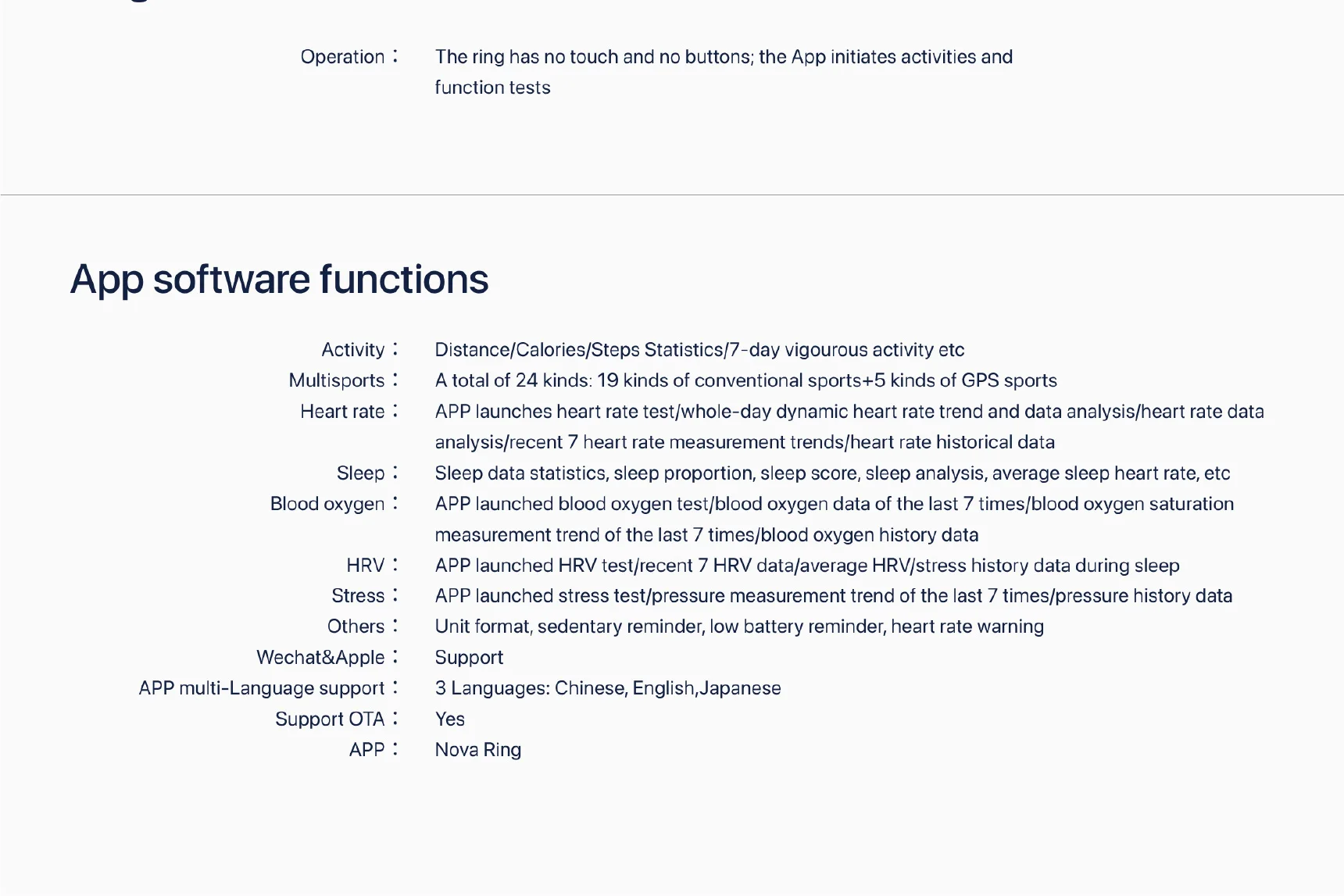Click the 'Sleep' spec label

360,473
